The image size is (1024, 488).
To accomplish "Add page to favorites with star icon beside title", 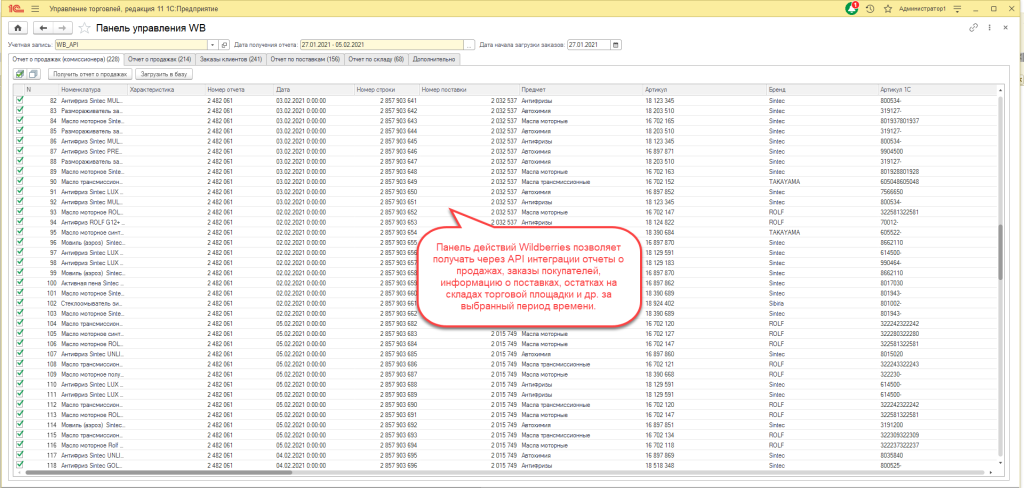I will pos(84,28).
